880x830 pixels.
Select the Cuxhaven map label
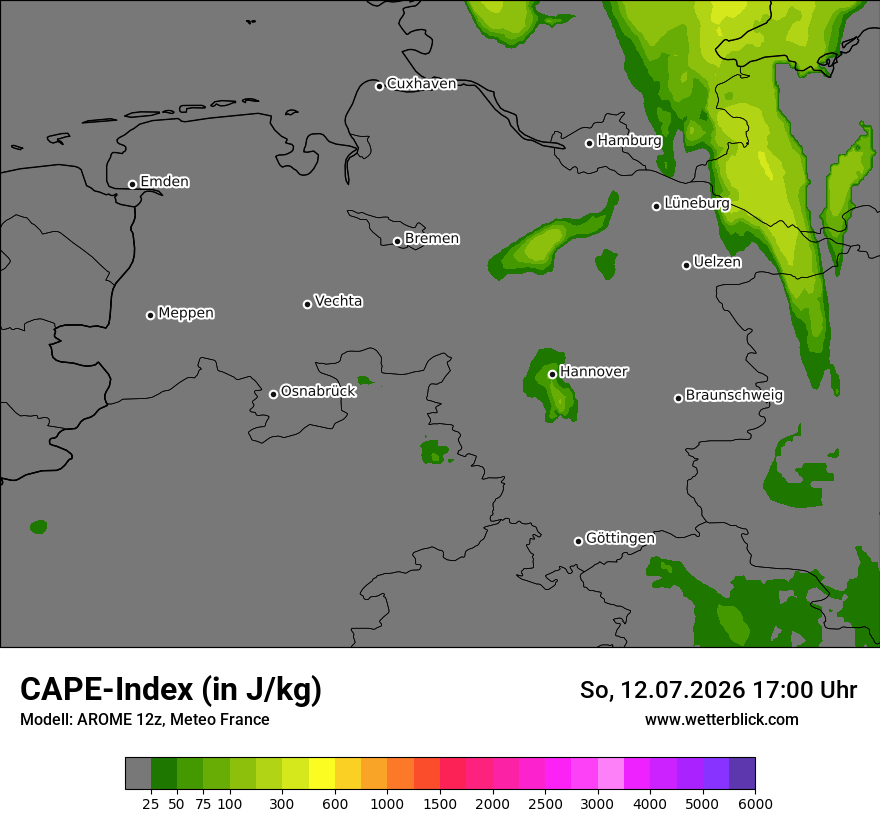pos(421,84)
